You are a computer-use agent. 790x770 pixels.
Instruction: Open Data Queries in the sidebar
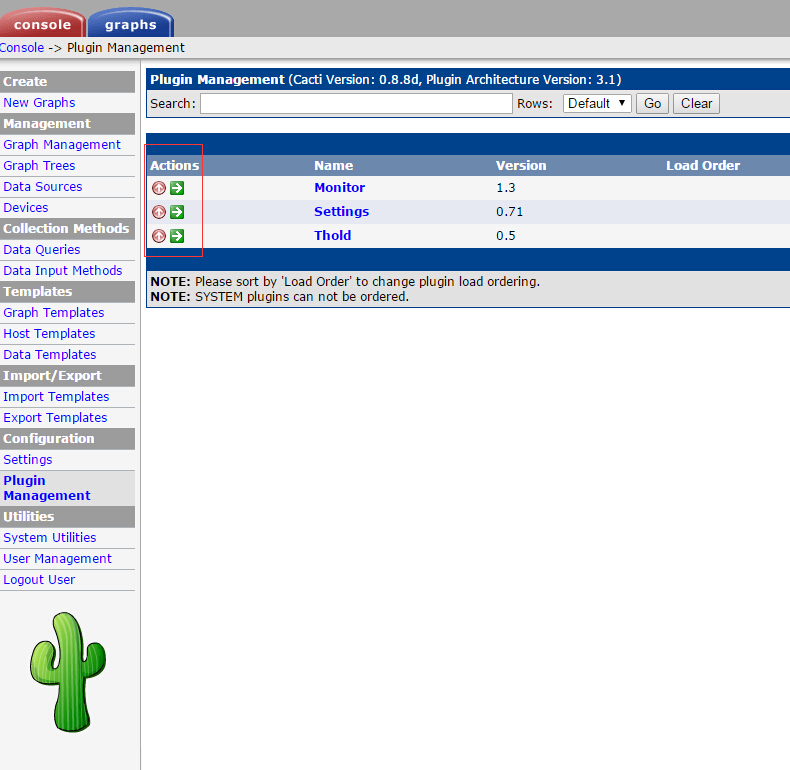(42, 250)
